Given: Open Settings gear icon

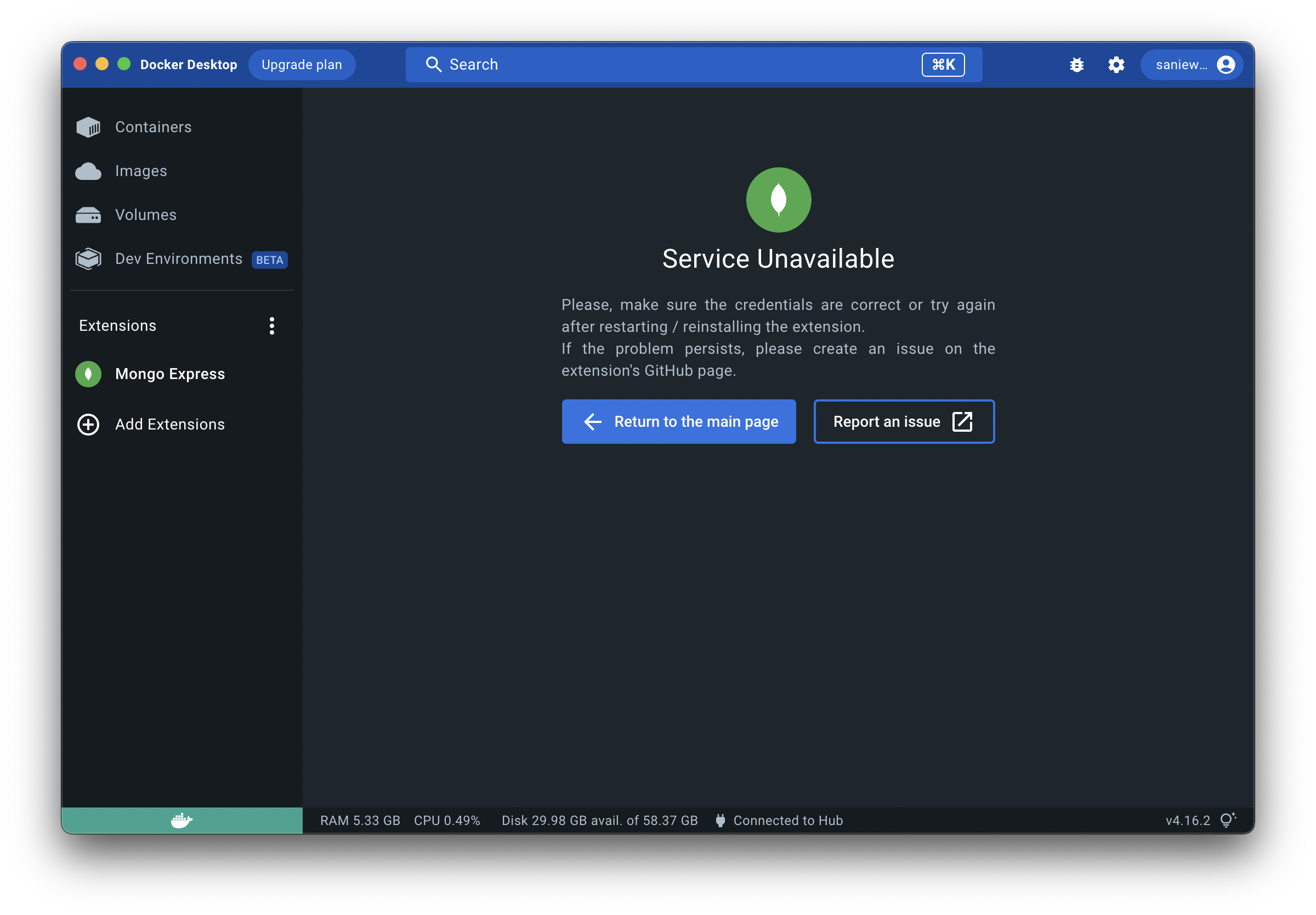Looking at the screenshot, I should [x=1115, y=65].
